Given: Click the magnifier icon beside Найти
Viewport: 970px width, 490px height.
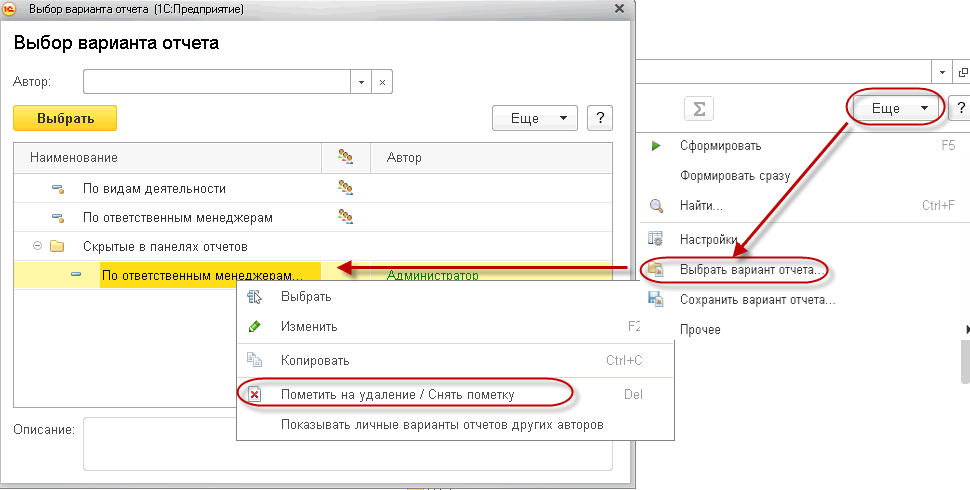Looking at the screenshot, I should 656,206.
